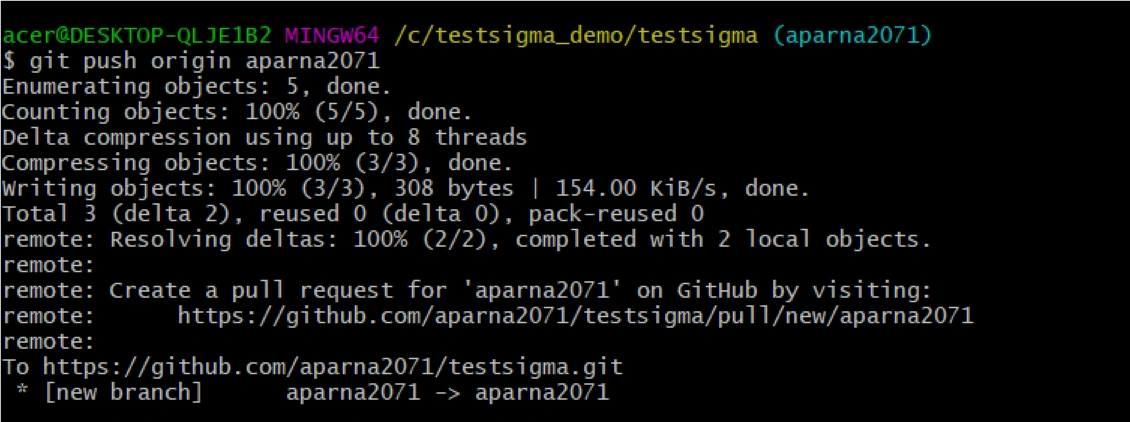Click the Resolving deltas remote line
The height and width of the screenshot is (422, 1130).
[x=466, y=239]
